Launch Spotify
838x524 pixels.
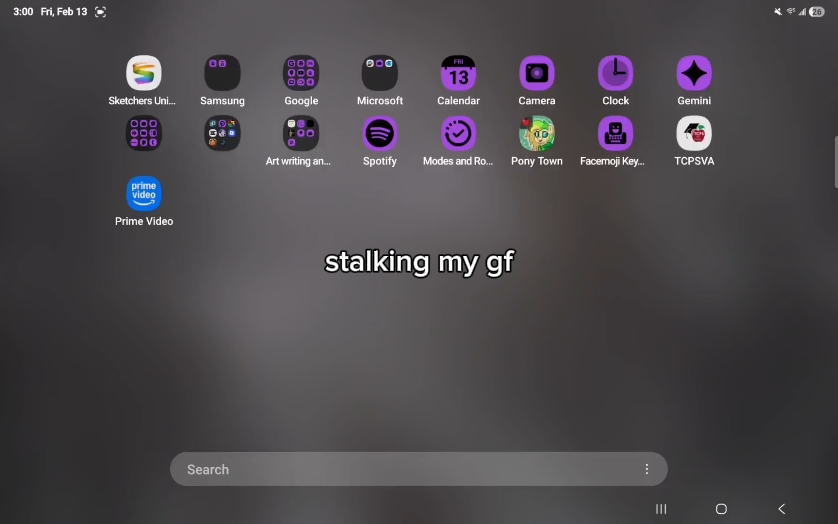(379, 133)
